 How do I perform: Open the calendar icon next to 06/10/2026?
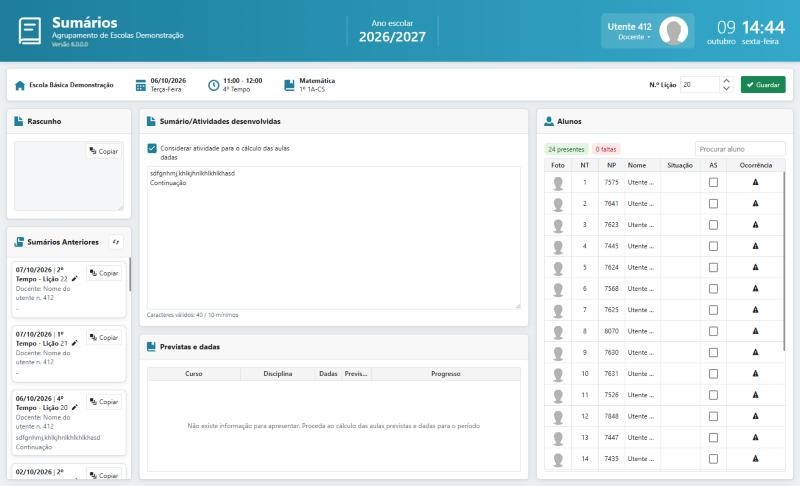141,85
